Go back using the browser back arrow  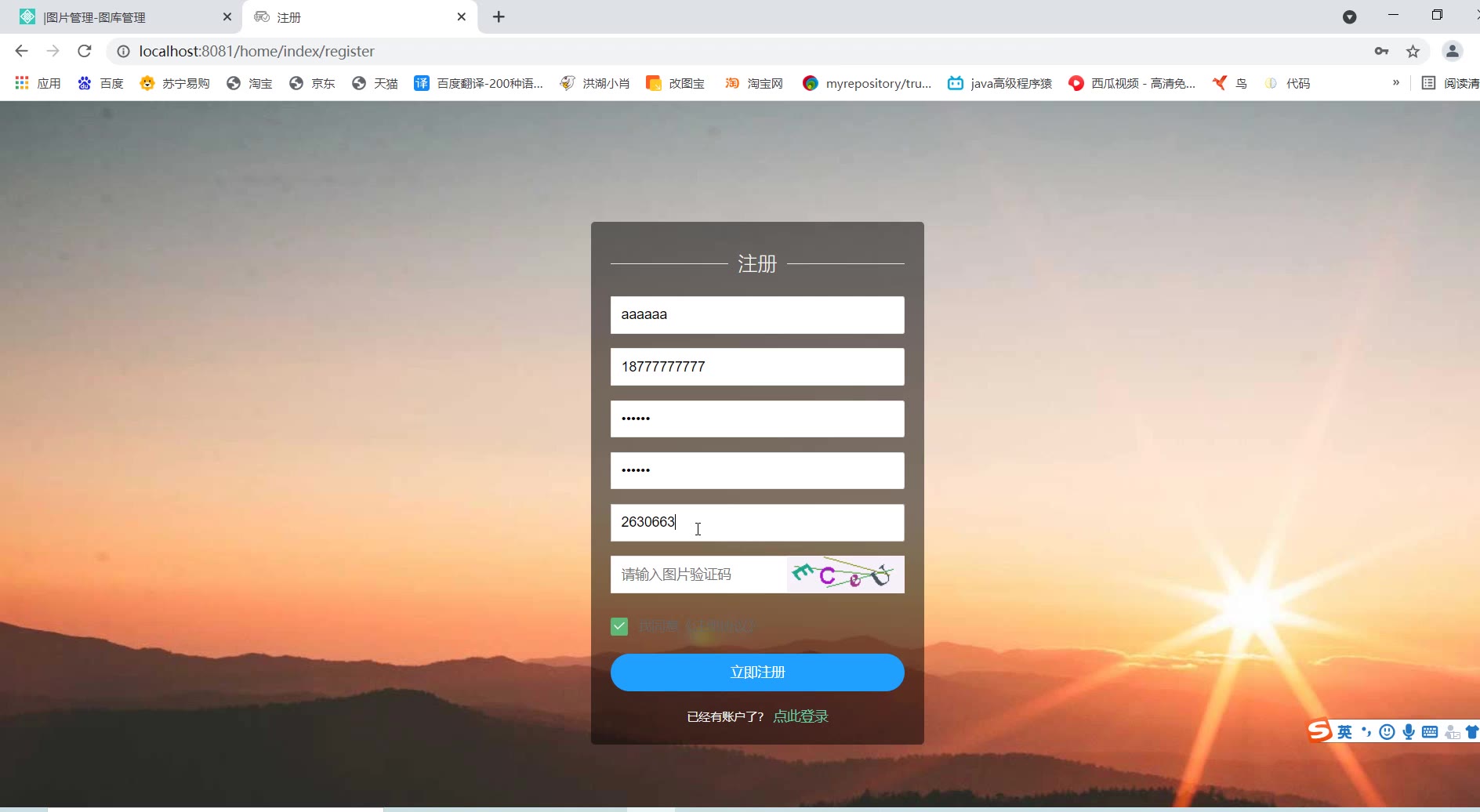(21, 51)
